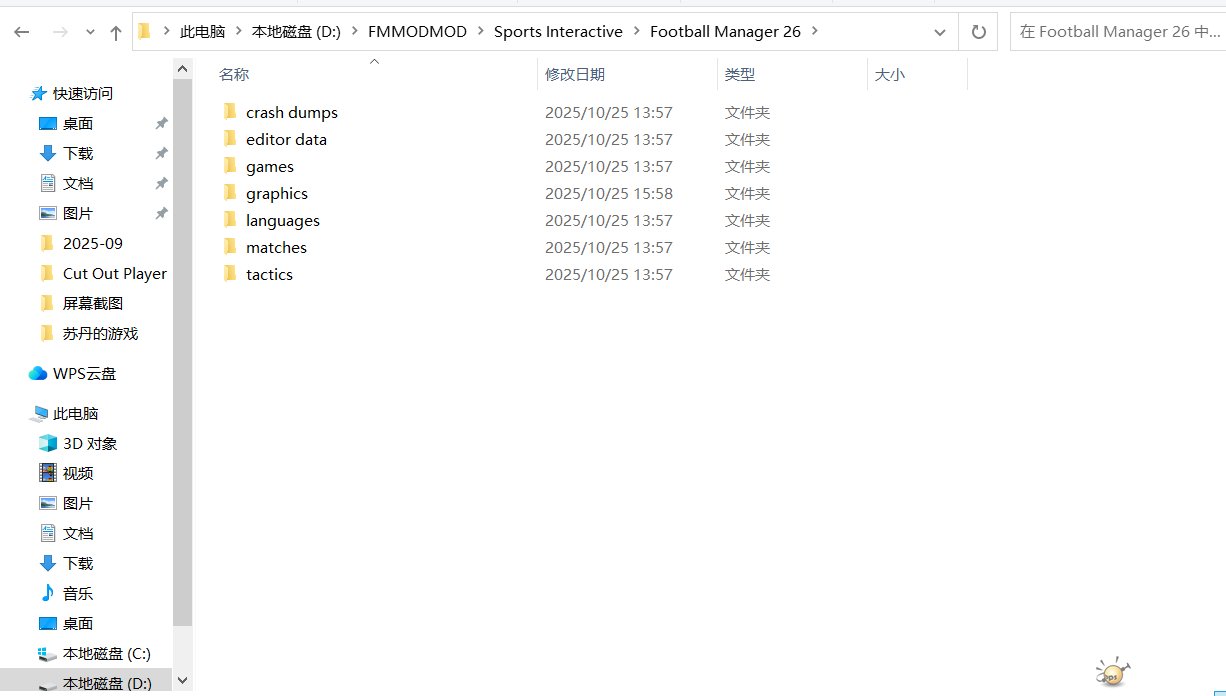Sort files by 修改日期 column
Image resolution: width=1226 pixels, height=696 pixels.
point(575,75)
